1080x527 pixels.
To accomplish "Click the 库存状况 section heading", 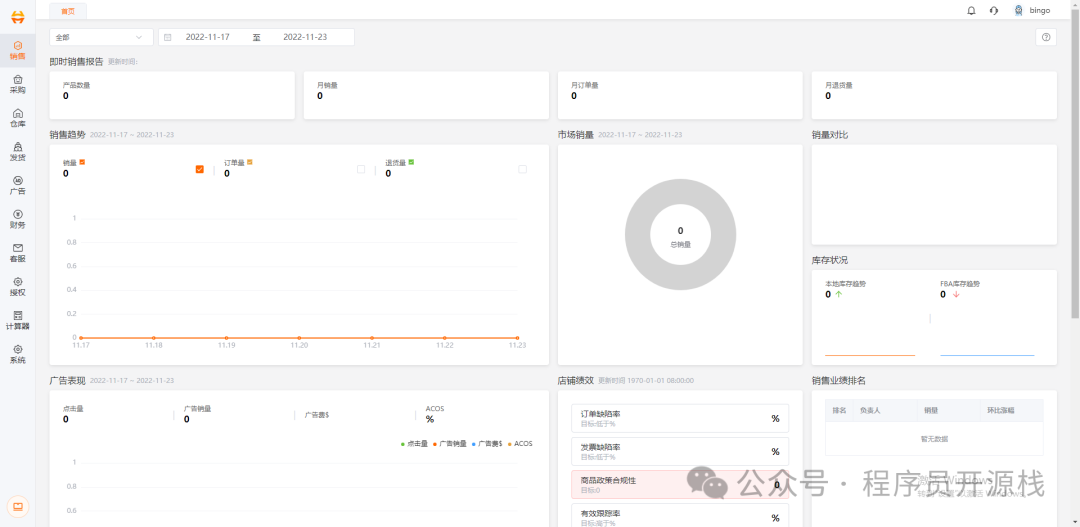I will [x=830, y=260].
